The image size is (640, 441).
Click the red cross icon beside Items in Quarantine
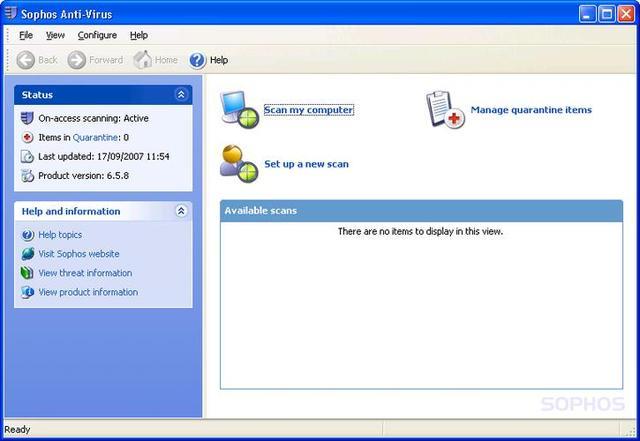tap(27, 138)
